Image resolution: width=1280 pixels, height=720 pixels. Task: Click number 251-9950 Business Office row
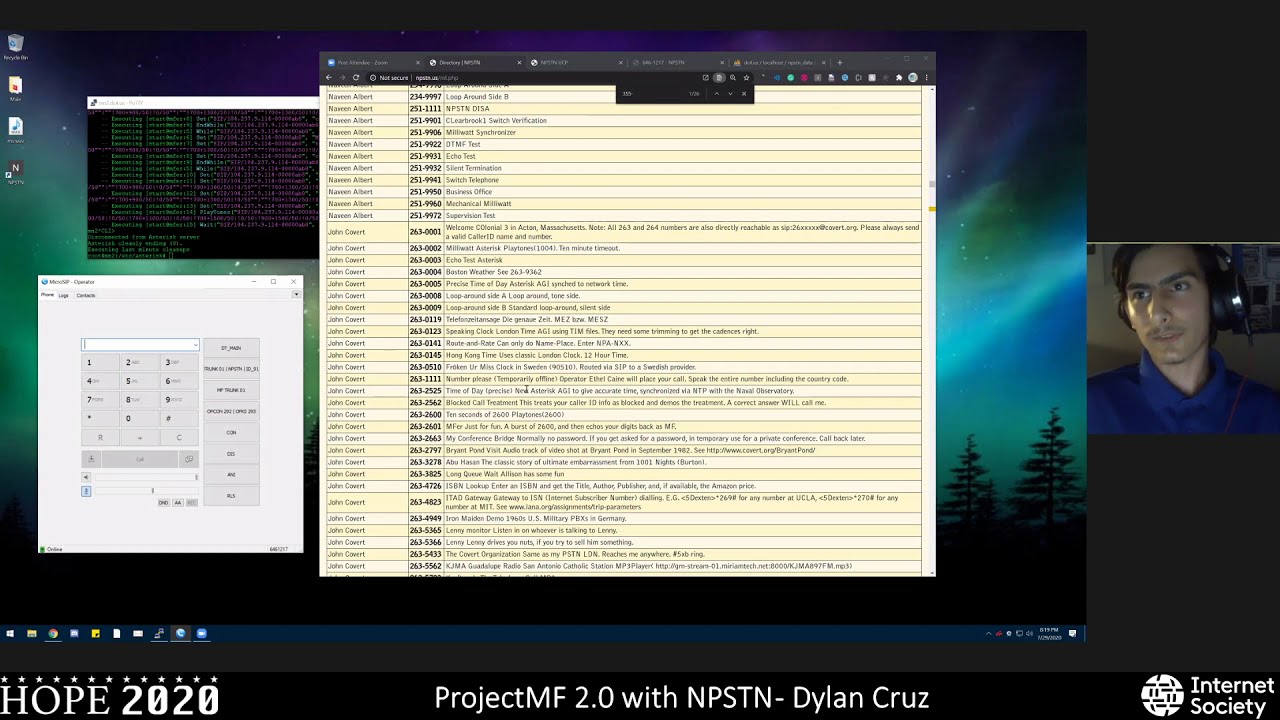coord(624,192)
